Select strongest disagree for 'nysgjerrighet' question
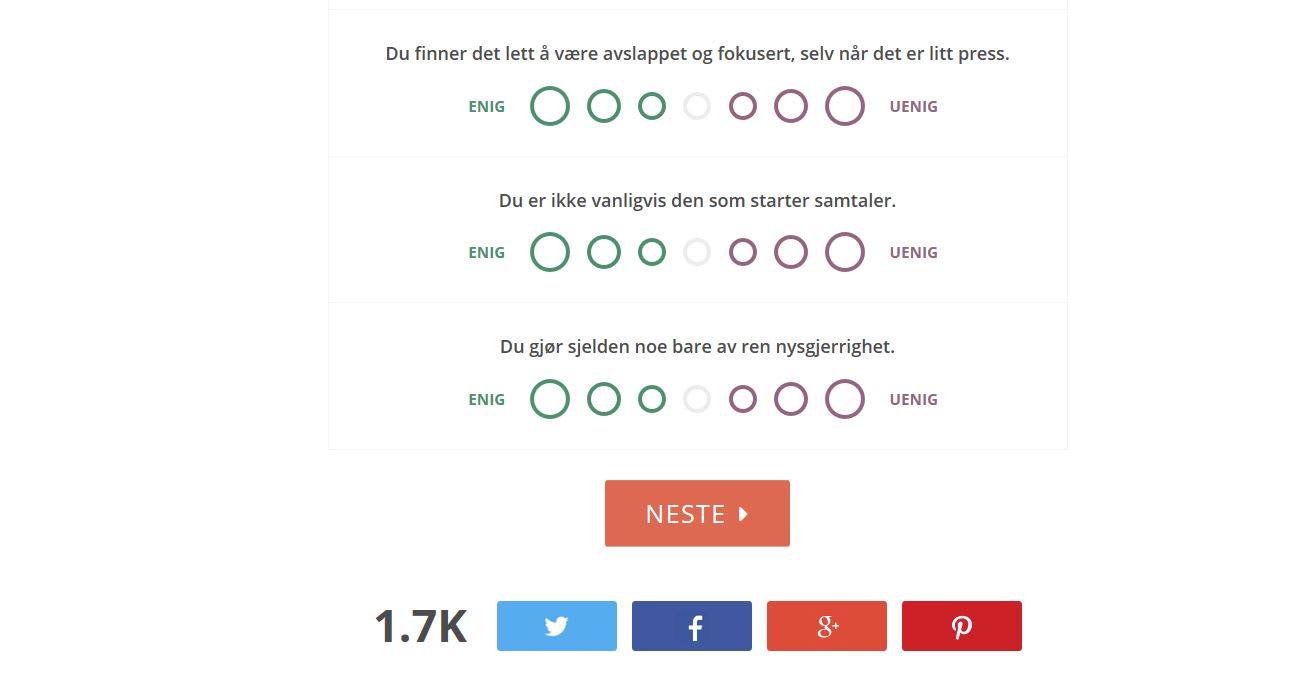The height and width of the screenshot is (694, 1315). [x=845, y=399]
